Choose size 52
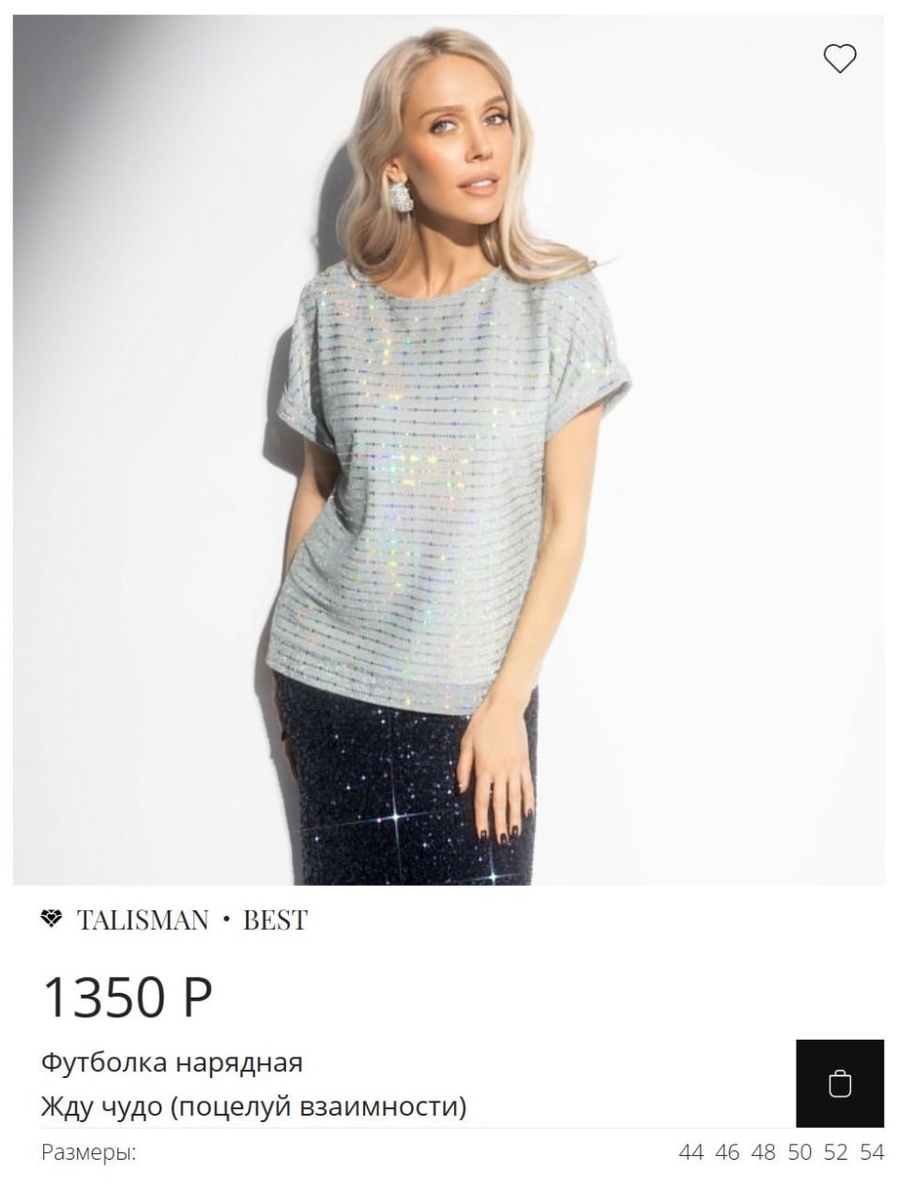This screenshot has height=1200, width=898. (836, 1153)
